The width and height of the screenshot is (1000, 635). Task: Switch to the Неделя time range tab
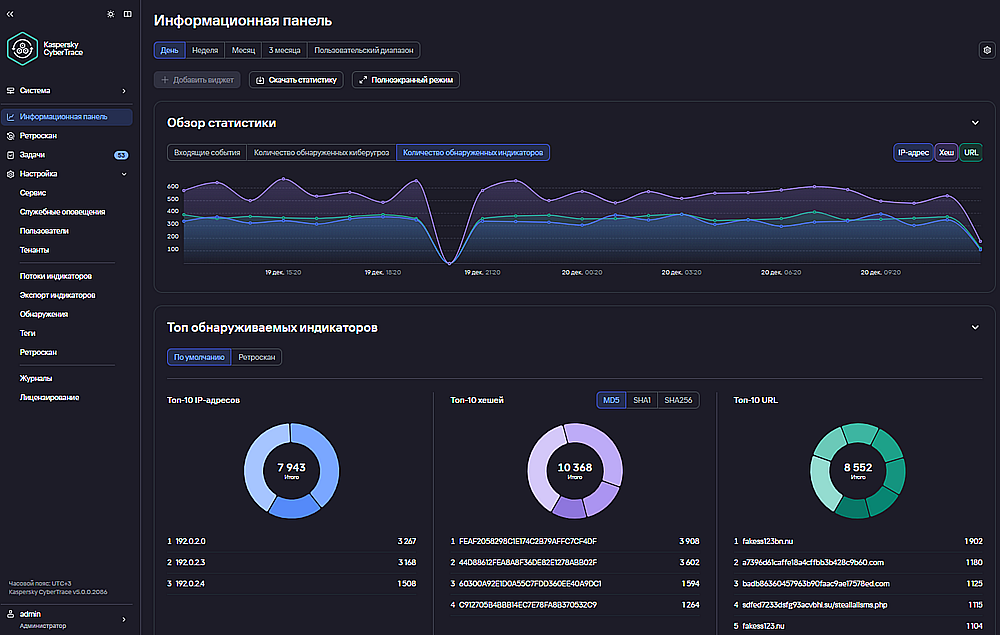[x=205, y=50]
